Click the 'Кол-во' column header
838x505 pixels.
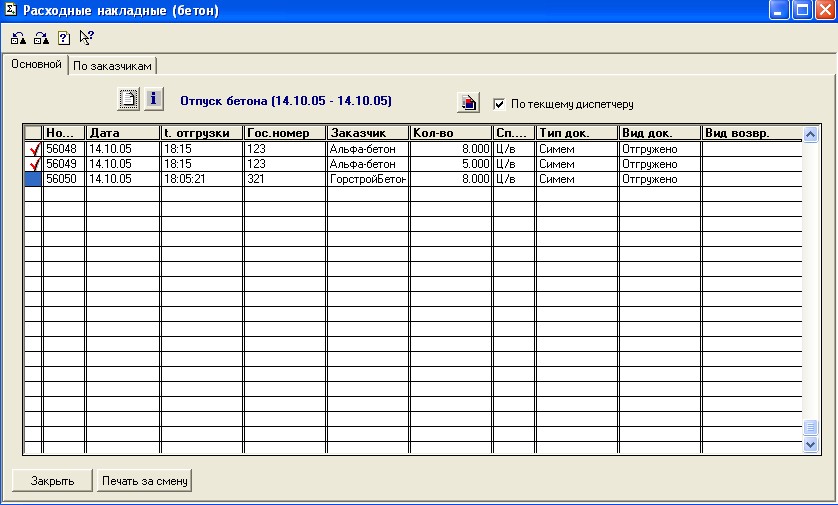pyautogui.click(x=451, y=133)
